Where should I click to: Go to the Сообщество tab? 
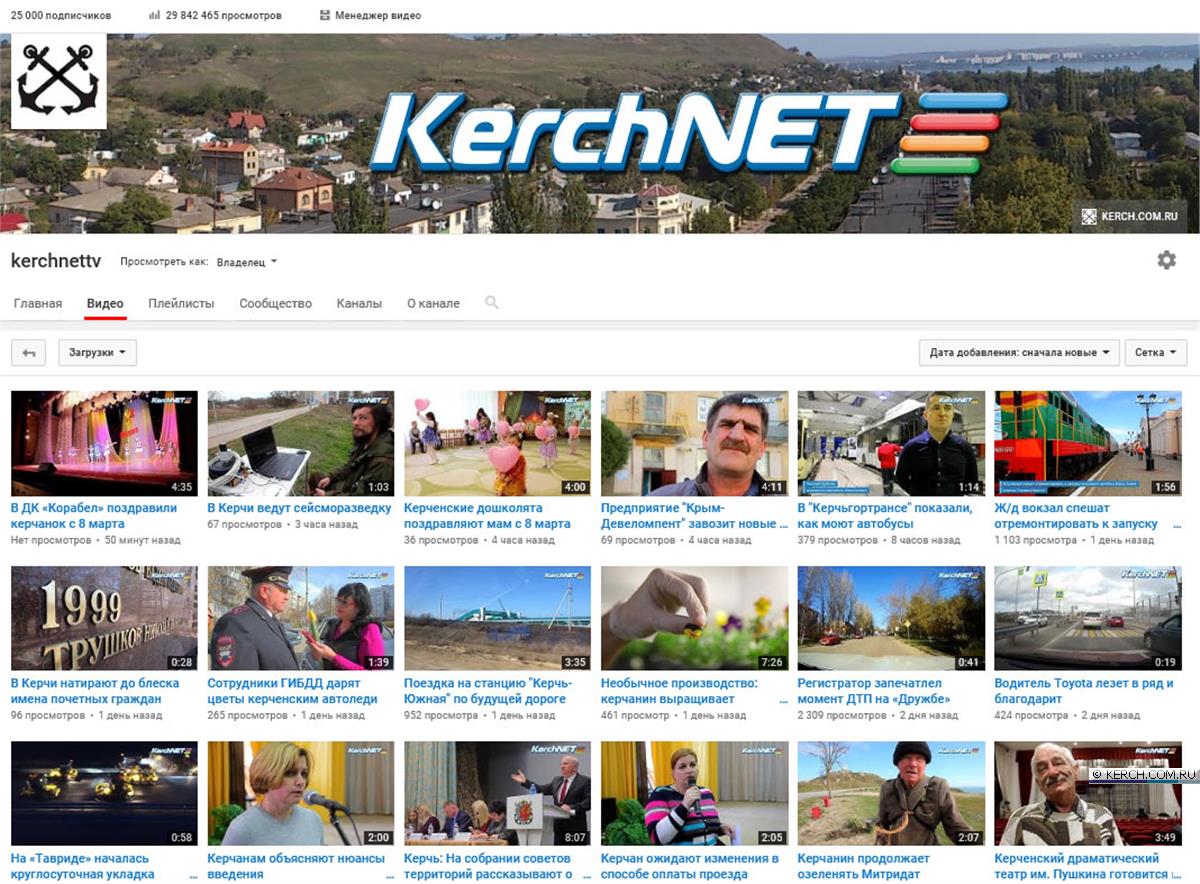coord(276,304)
